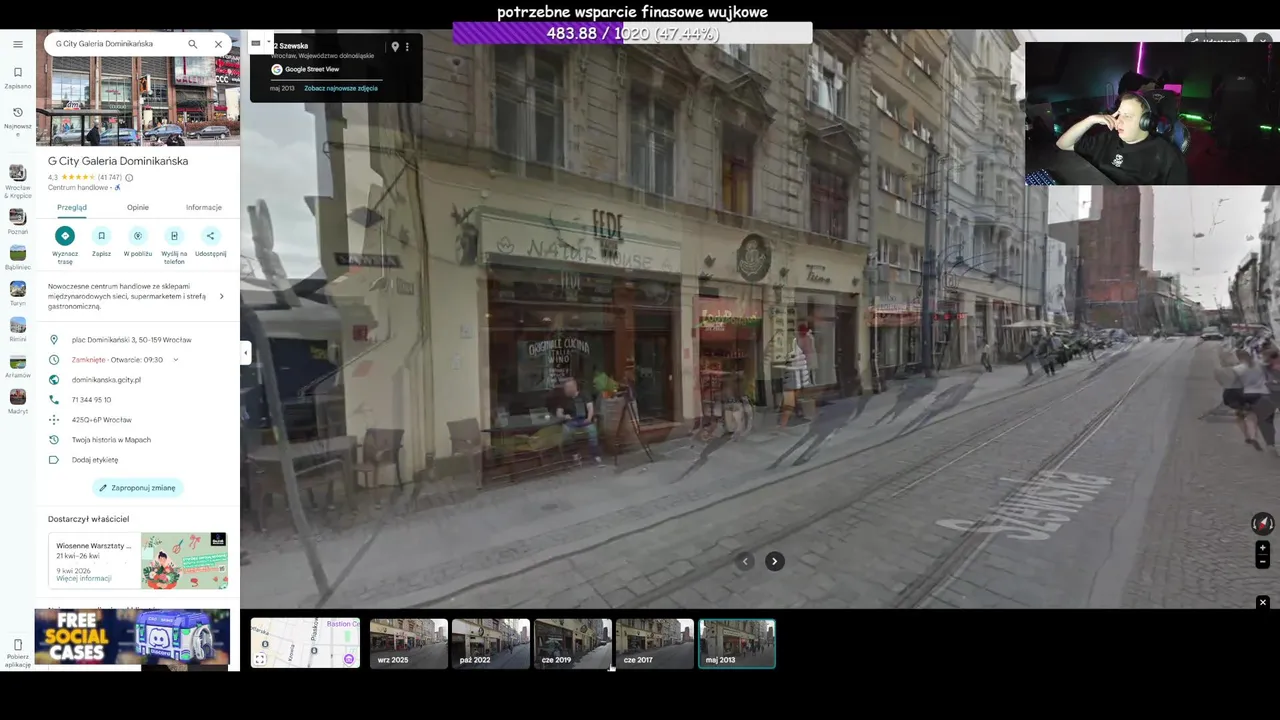Image resolution: width=1280 pixels, height=720 pixels.
Task: Click the rating info icon
Action: (129, 178)
